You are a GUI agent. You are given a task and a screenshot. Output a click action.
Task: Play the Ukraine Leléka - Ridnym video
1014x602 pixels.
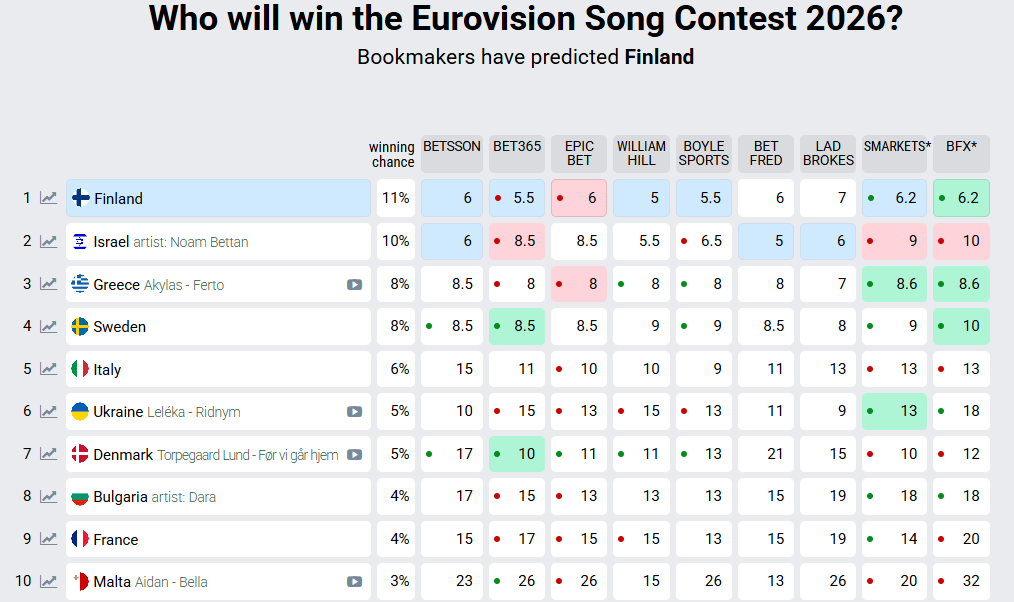(x=354, y=411)
